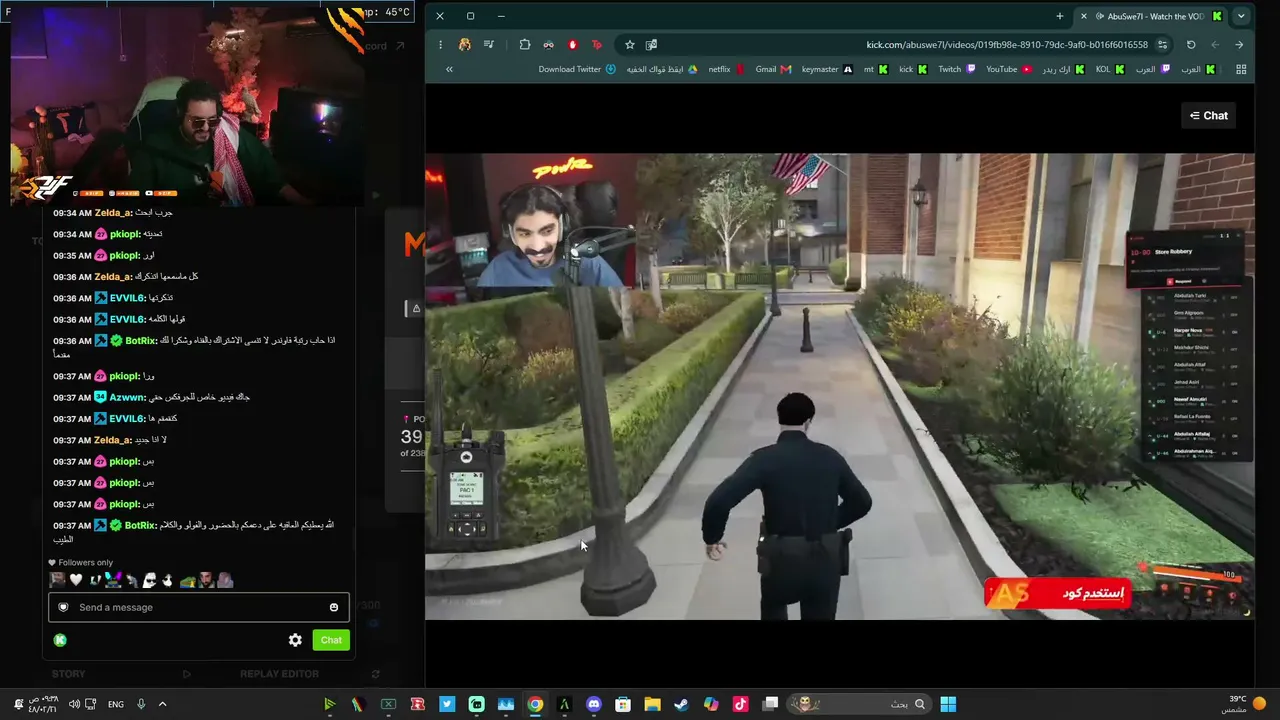
Task: Open the Gmail bookmark
Action: click(x=773, y=69)
